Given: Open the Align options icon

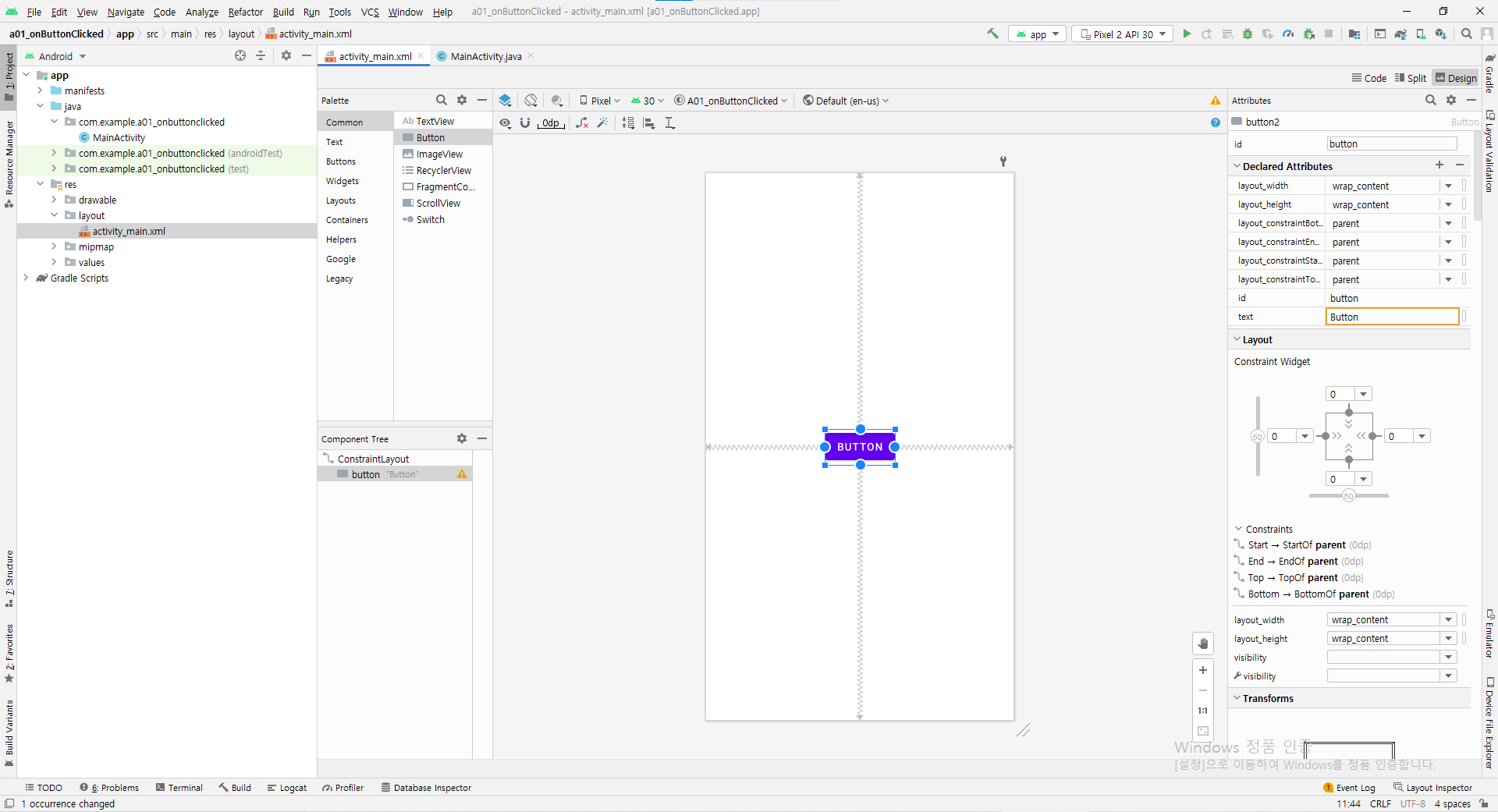Looking at the screenshot, I should click(x=649, y=122).
